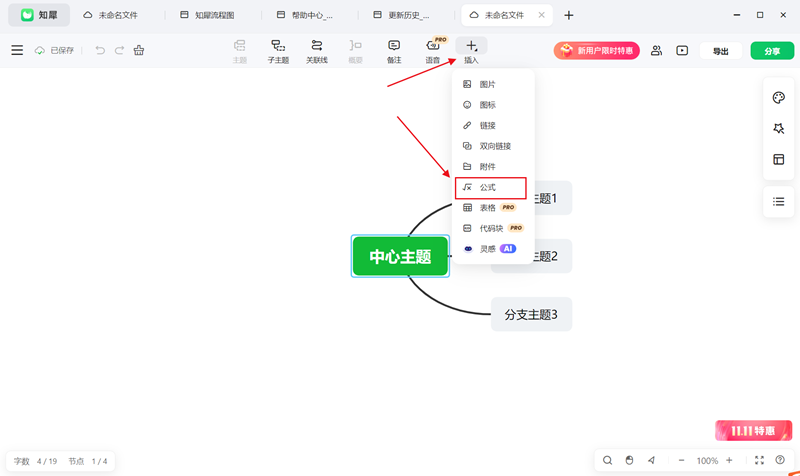Open the 语音 voice PRO tool
This screenshot has width=800, height=476.
pos(433,52)
